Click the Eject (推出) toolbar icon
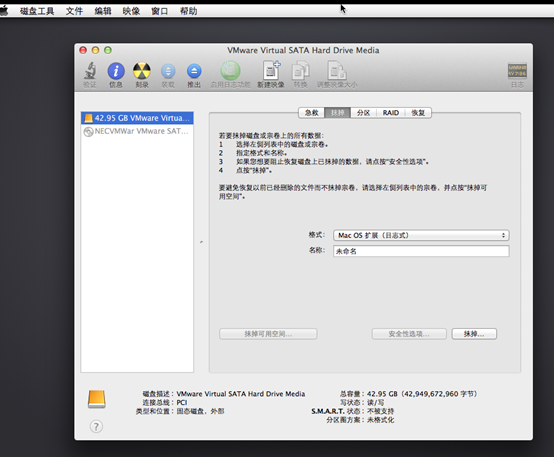The width and height of the screenshot is (554, 457). [x=194, y=71]
